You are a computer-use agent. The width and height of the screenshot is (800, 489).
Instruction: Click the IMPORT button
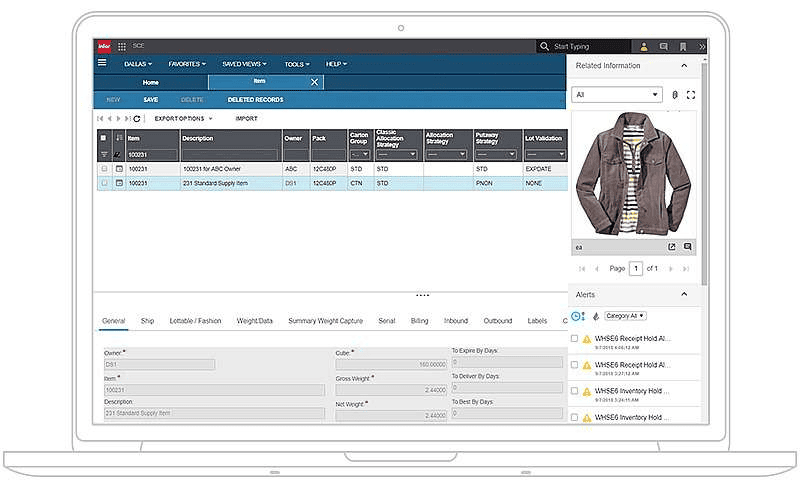[x=246, y=118]
